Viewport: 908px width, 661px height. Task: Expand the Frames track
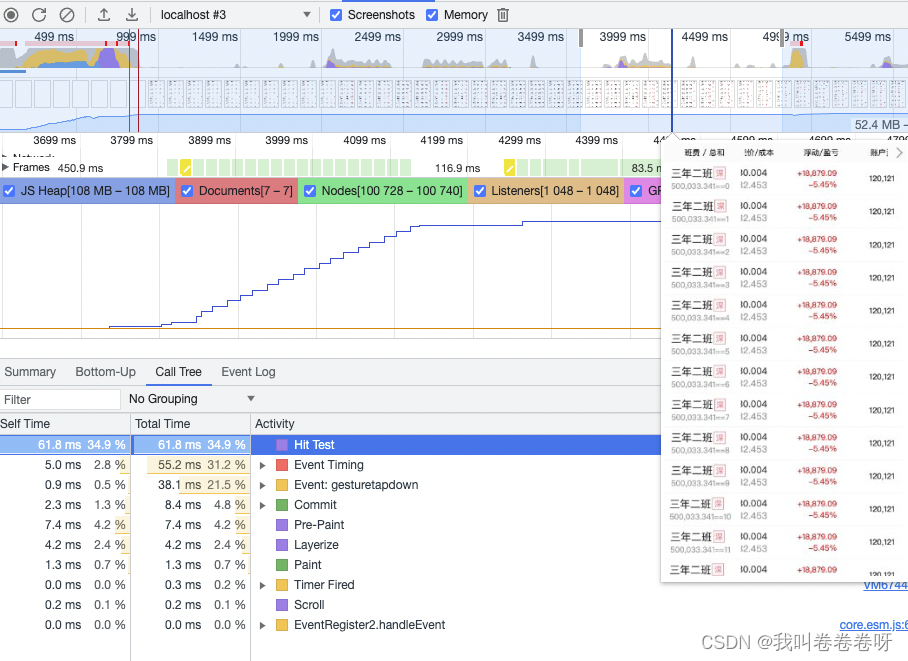5,167
